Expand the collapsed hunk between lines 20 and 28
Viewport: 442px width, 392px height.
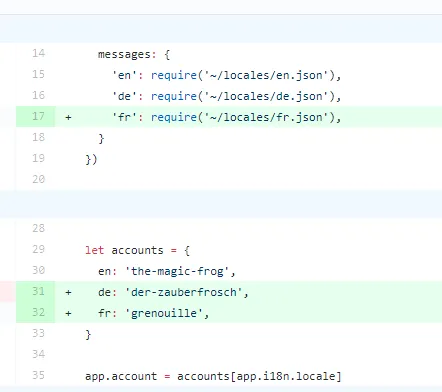click(221, 204)
